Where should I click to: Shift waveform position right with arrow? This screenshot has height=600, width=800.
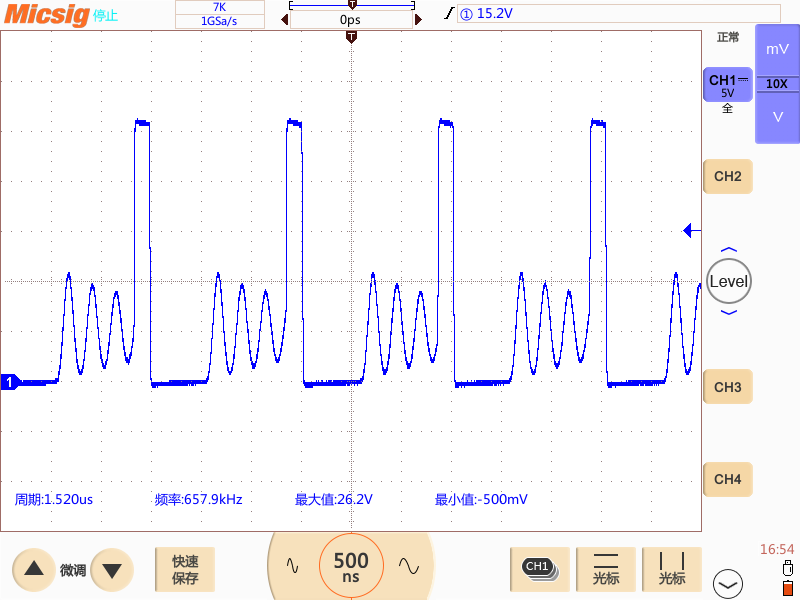click(x=418, y=20)
